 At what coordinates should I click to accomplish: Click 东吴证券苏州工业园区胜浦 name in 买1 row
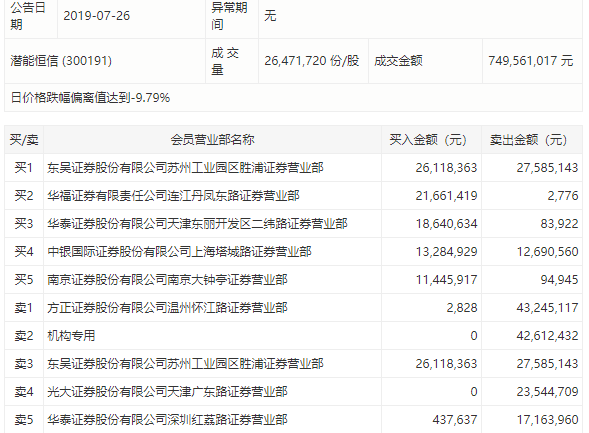pyautogui.click(x=185, y=167)
